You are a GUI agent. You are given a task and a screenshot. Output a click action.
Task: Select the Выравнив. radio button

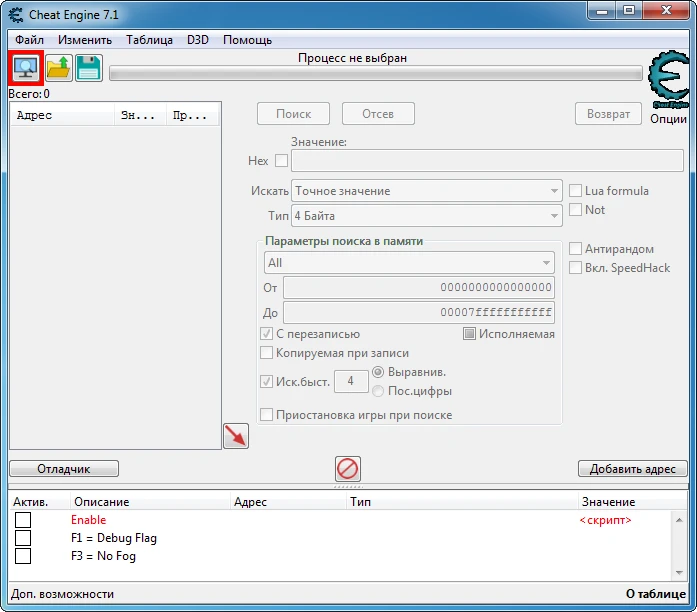click(x=378, y=372)
